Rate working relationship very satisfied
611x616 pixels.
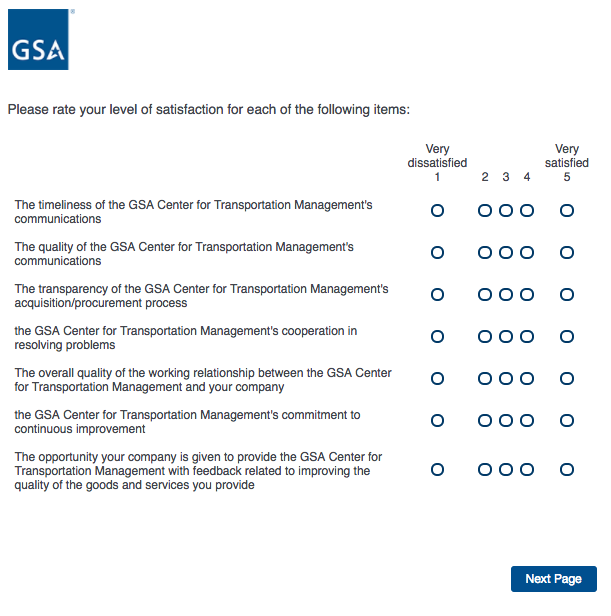[567, 379]
